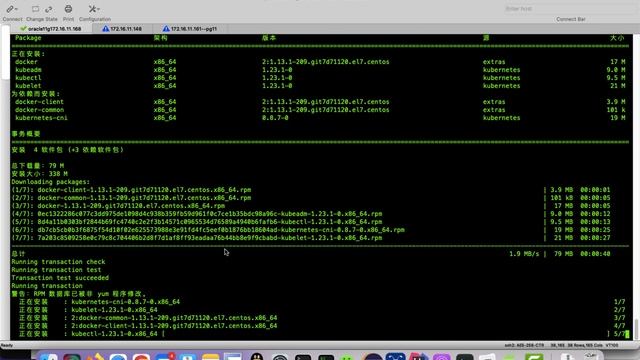Click the 5/7 install progress counter
Image resolution: width=640 pixels, height=360 pixels.
(x=619, y=334)
